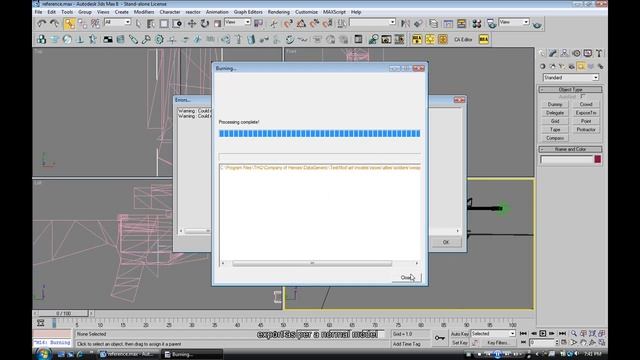Click Bind to Space Warp icon

point(95,24)
